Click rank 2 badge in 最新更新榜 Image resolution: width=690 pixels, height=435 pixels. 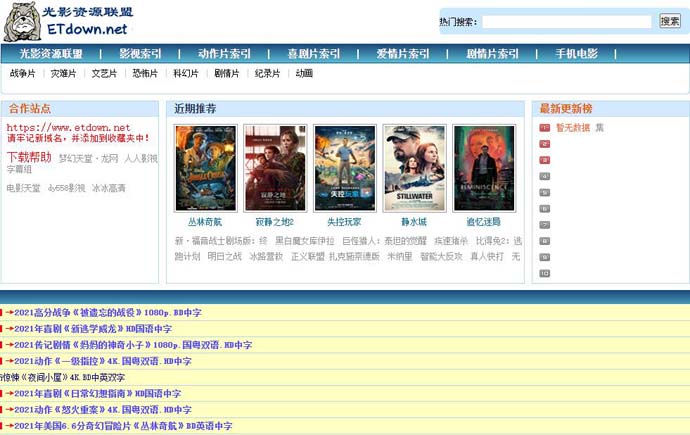click(545, 144)
